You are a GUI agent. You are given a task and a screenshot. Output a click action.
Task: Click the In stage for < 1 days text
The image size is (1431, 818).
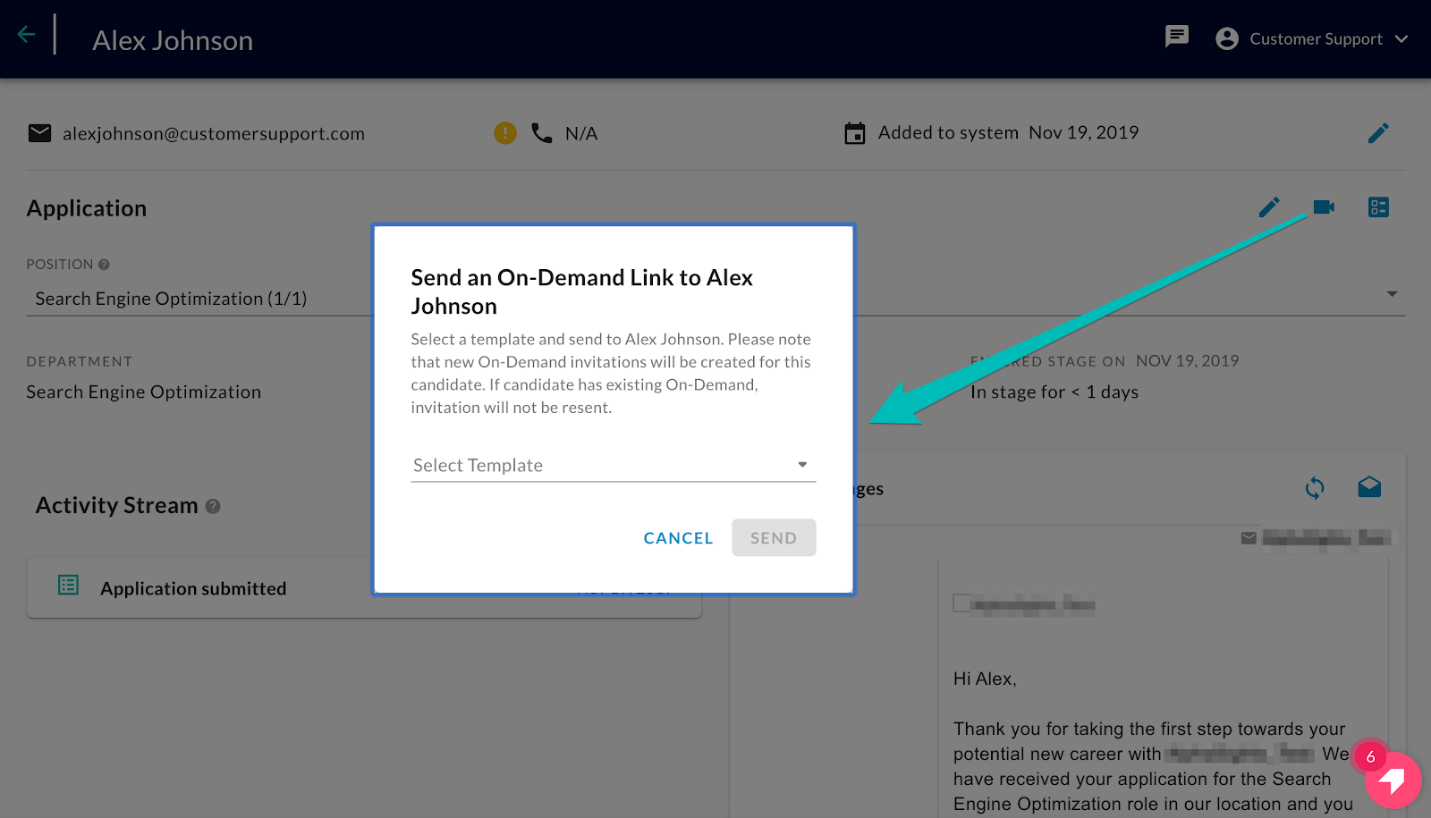1054,392
